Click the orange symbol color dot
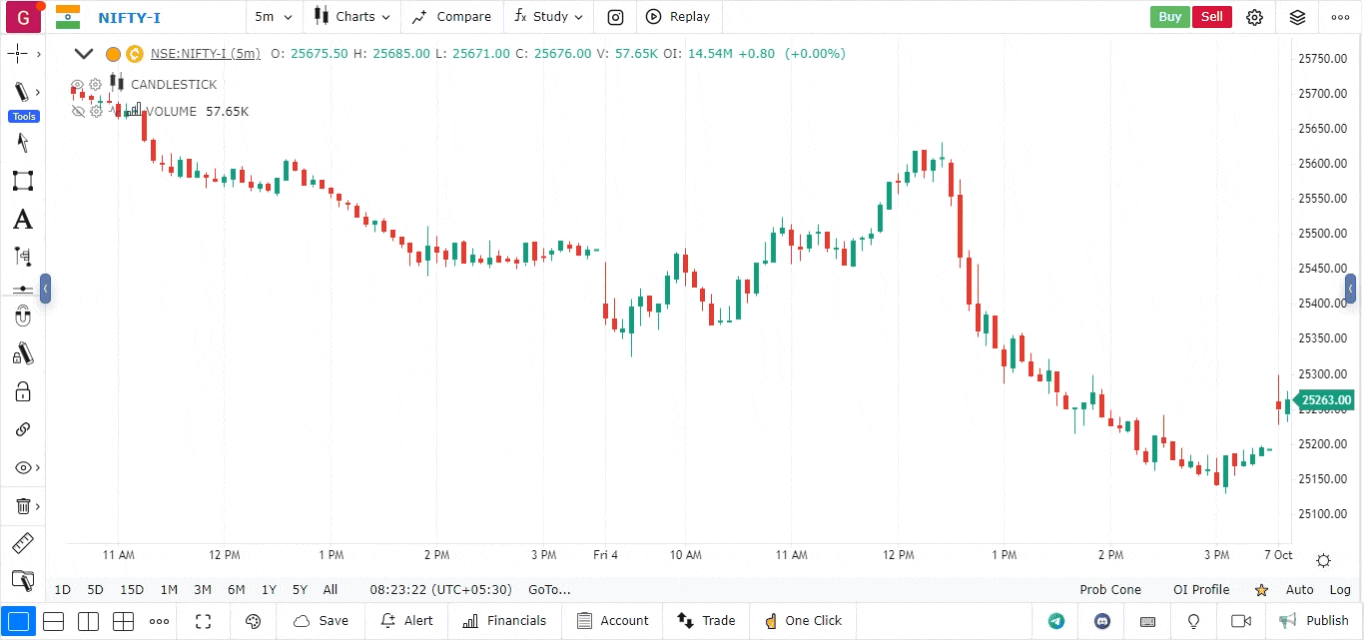 tap(113, 54)
